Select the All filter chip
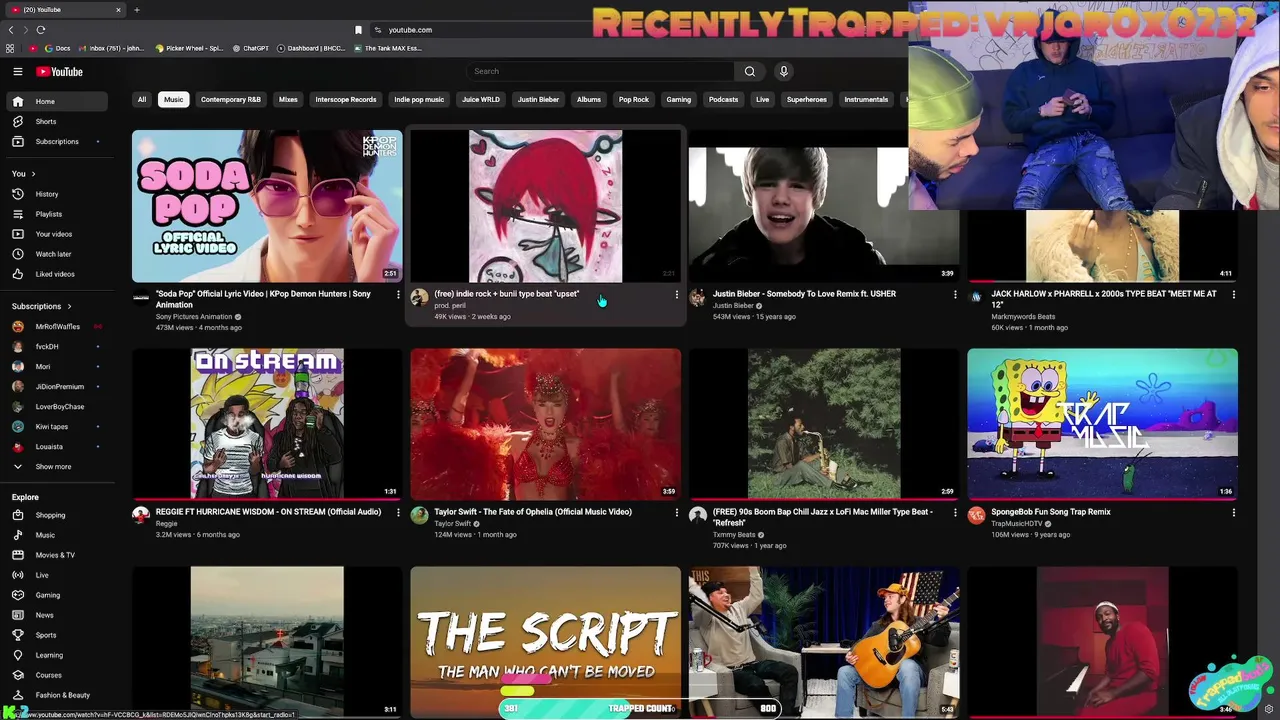The image size is (1280, 720). click(142, 100)
